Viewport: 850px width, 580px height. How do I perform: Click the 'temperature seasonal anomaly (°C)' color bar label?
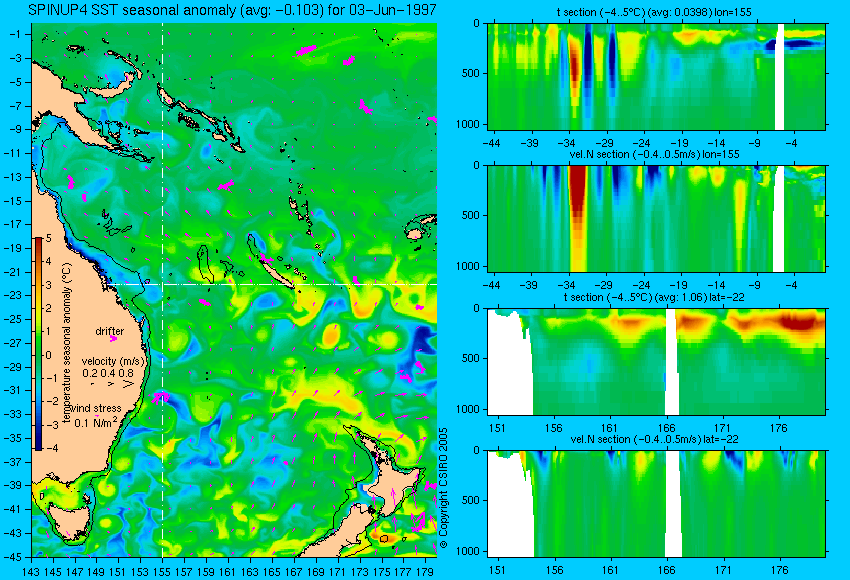pyautogui.click(x=67, y=343)
